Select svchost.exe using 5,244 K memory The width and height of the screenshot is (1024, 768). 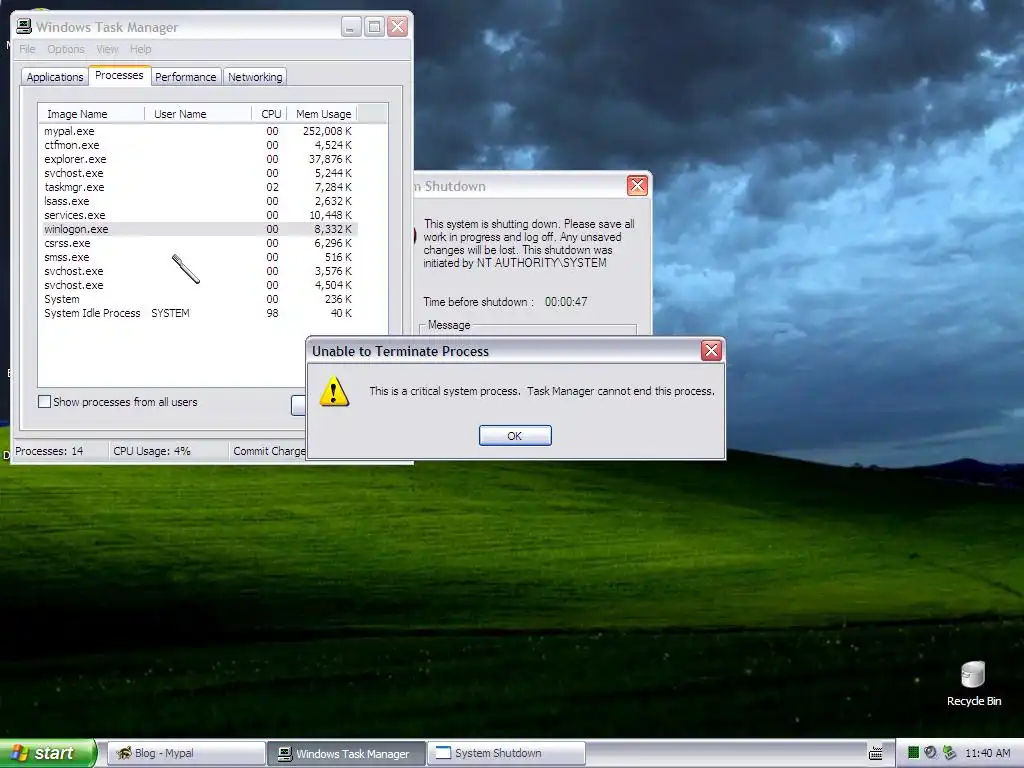[x=198, y=173]
